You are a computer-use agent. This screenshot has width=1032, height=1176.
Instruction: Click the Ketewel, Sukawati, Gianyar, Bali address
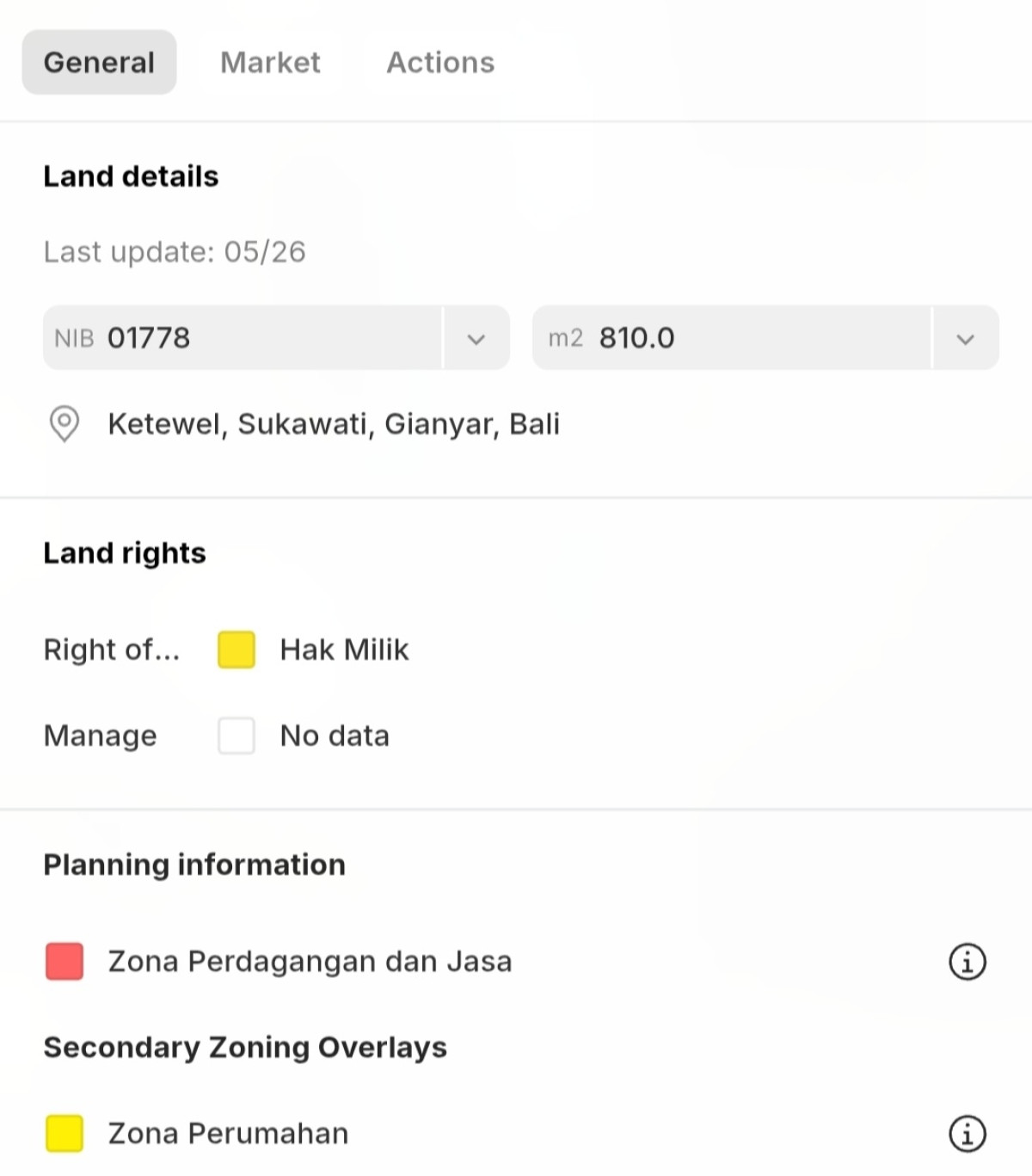click(x=334, y=424)
